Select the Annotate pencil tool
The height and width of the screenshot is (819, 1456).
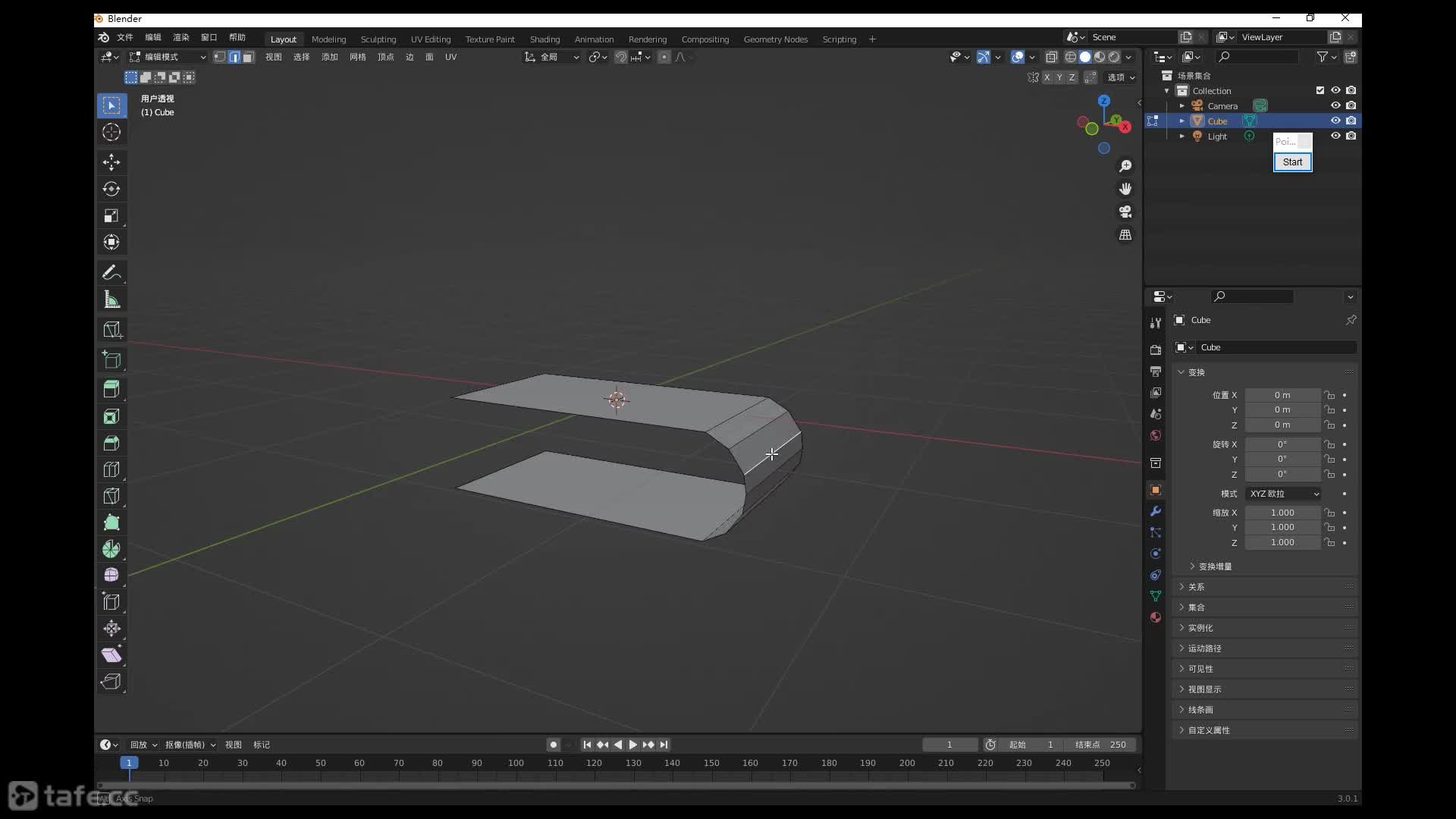[111, 272]
